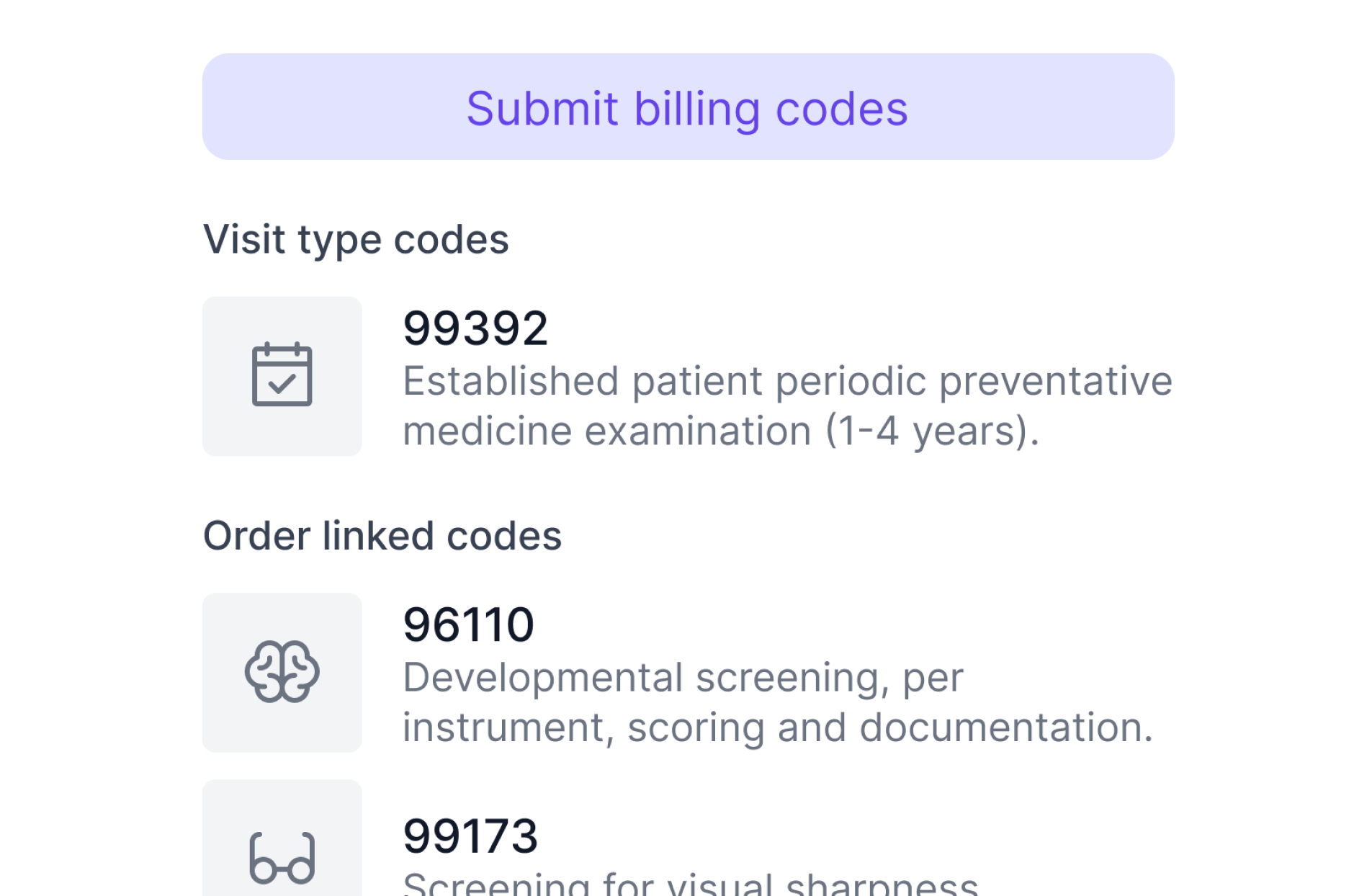The image size is (1372, 896).
Task: Click the brain icon beside 96110
Action: (x=282, y=672)
